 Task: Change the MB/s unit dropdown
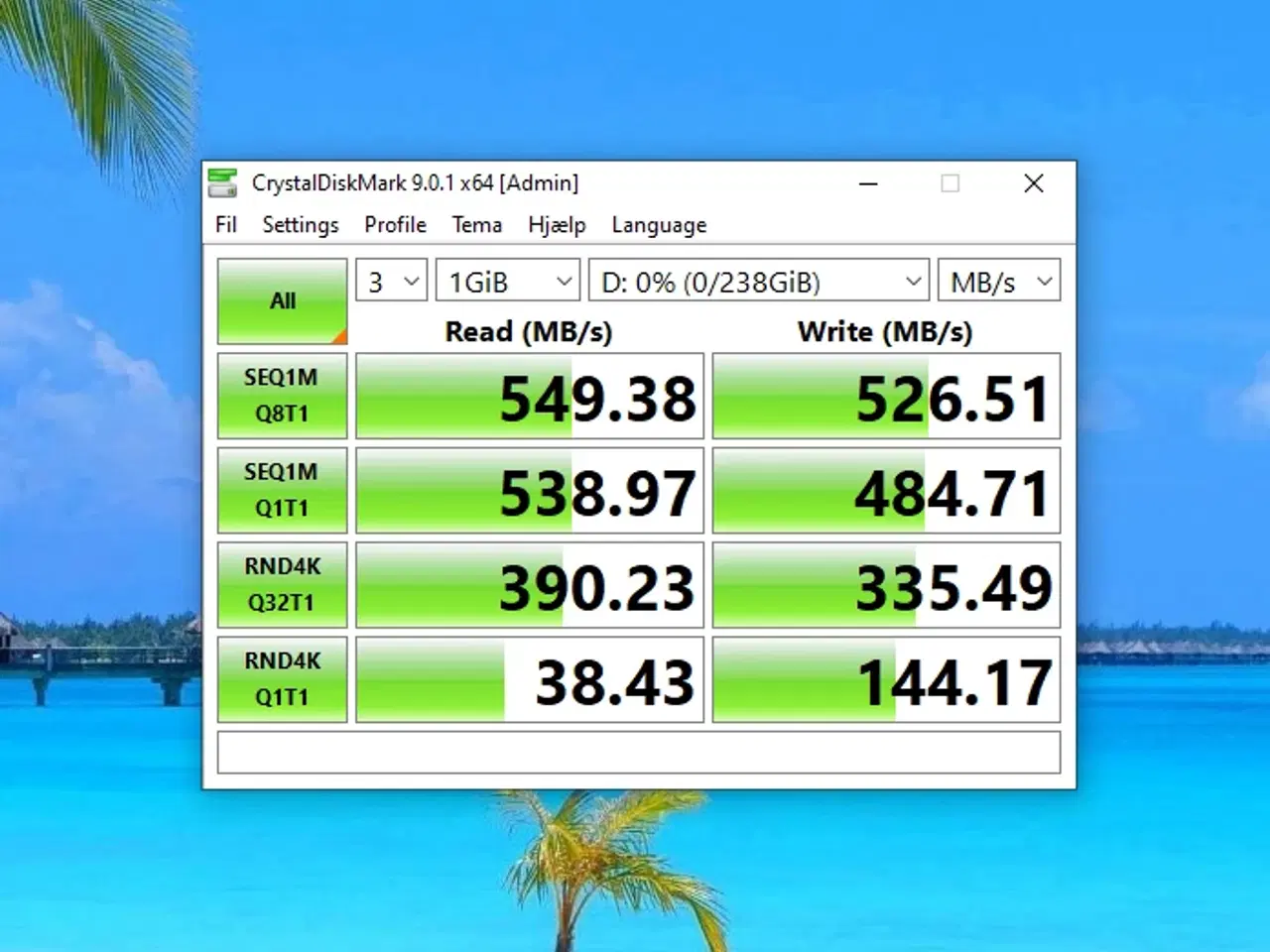[999, 282]
